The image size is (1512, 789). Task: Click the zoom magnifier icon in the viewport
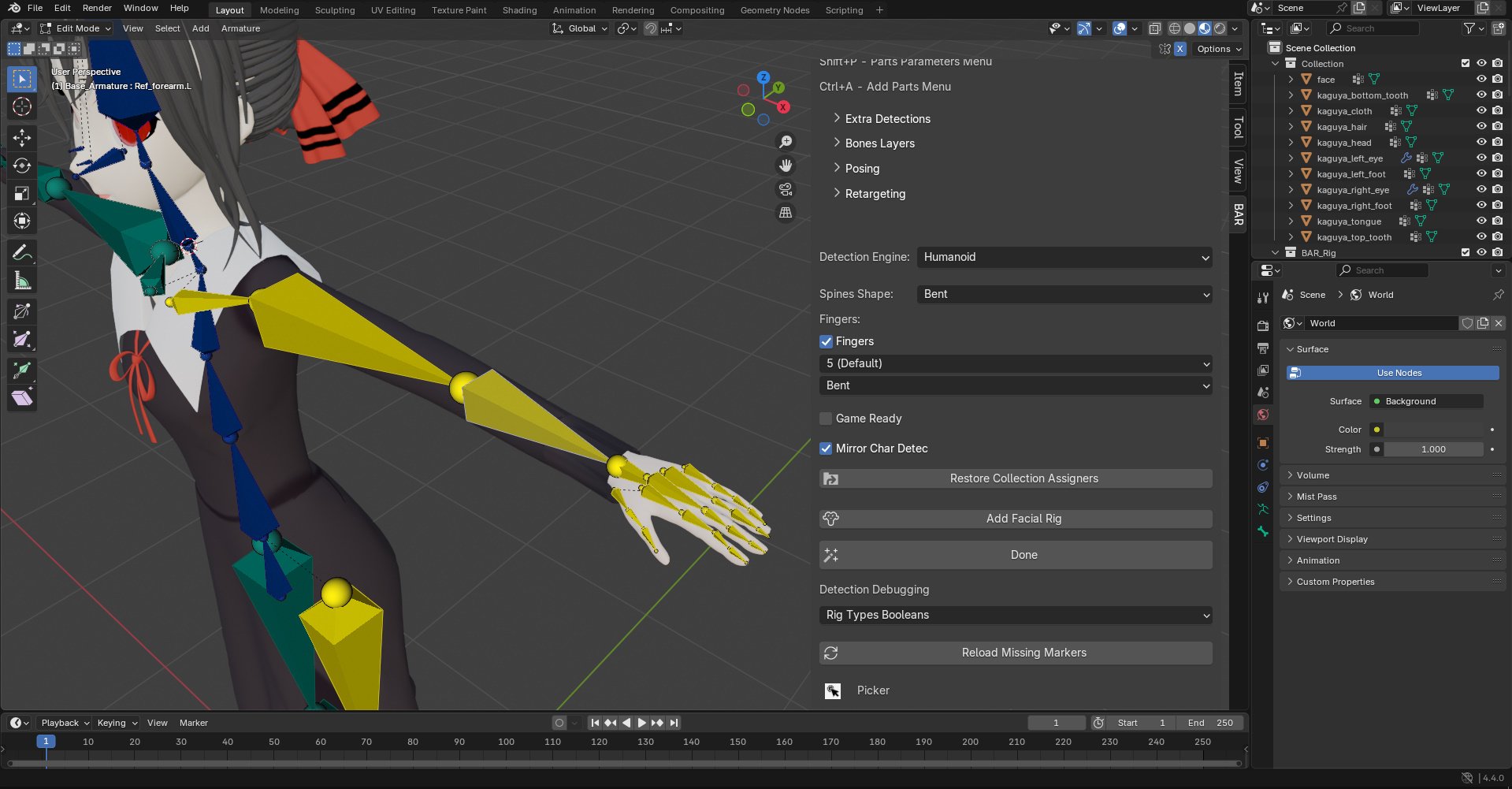point(785,142)
